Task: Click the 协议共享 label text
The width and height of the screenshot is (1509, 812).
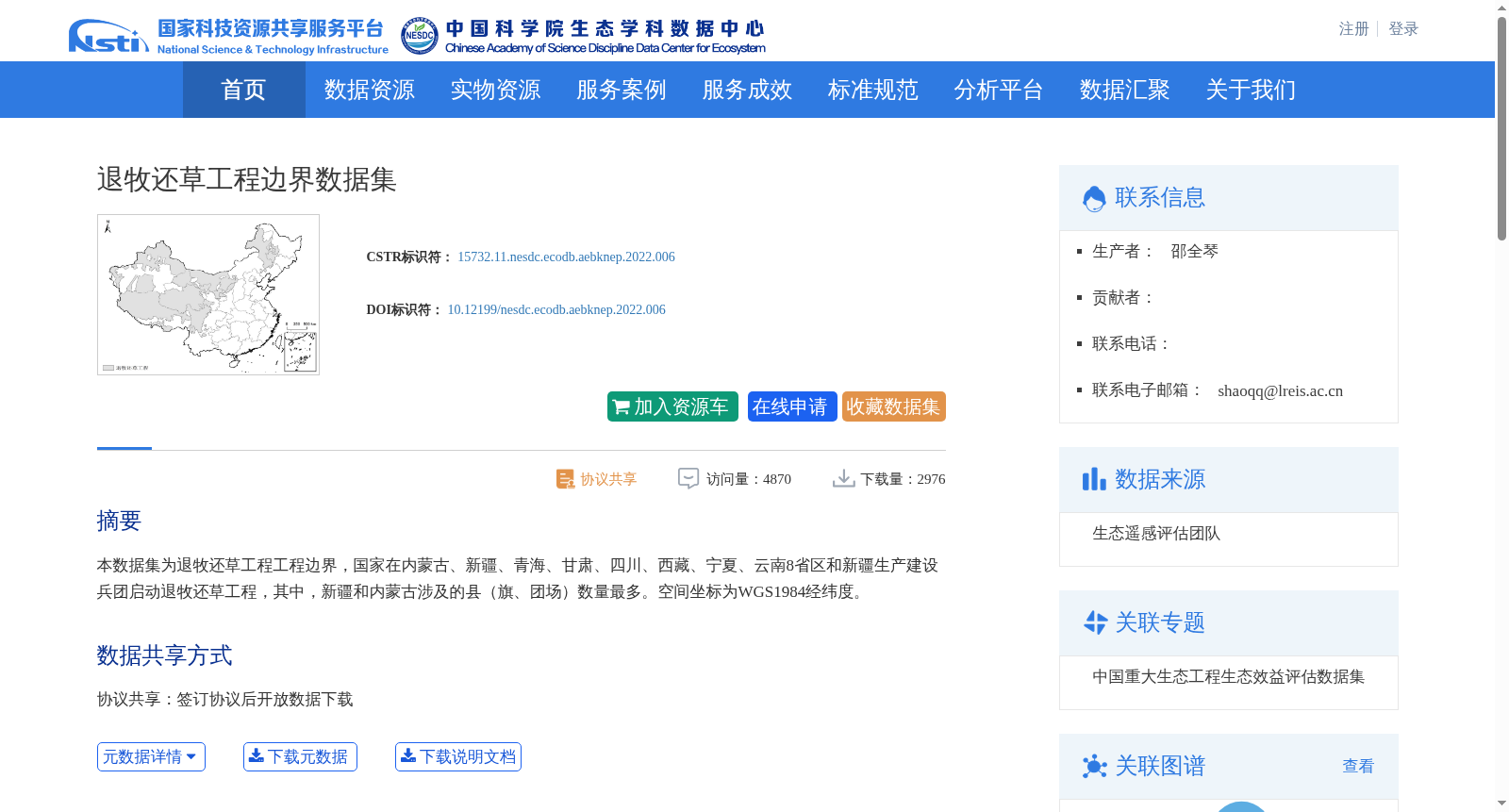Action: 608,479
